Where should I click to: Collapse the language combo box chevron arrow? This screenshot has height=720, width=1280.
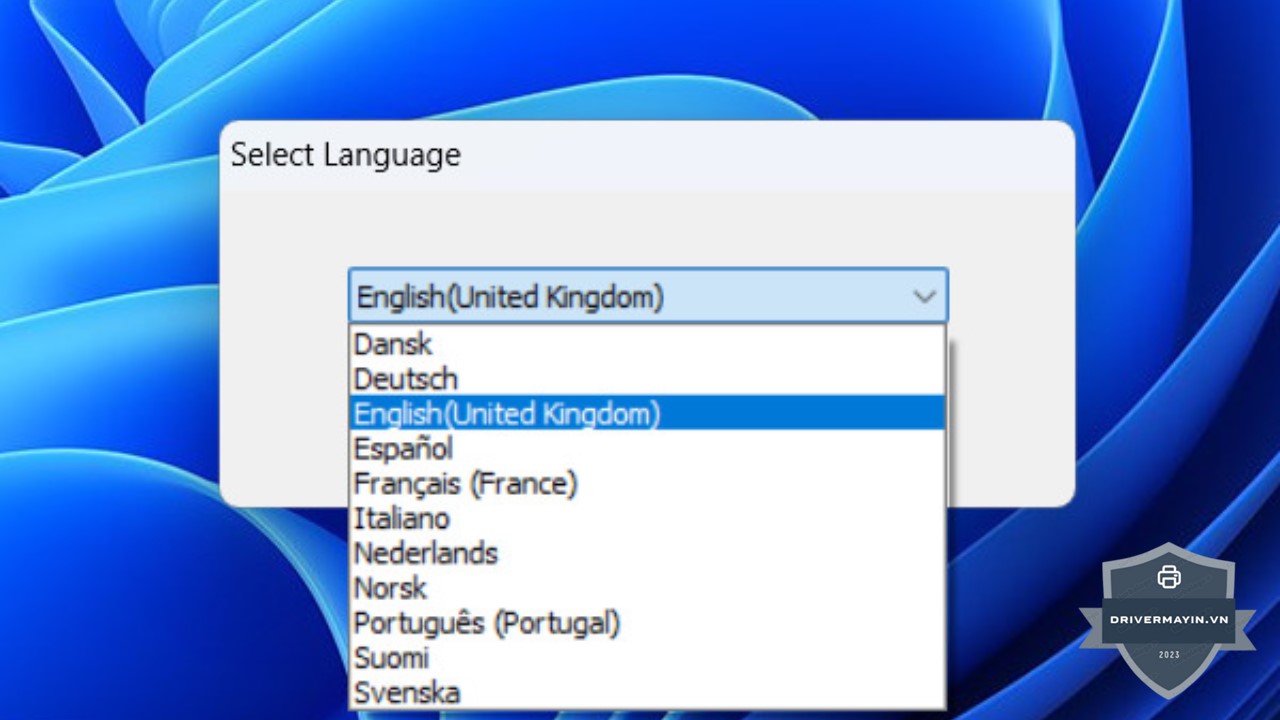coord(924,296)
